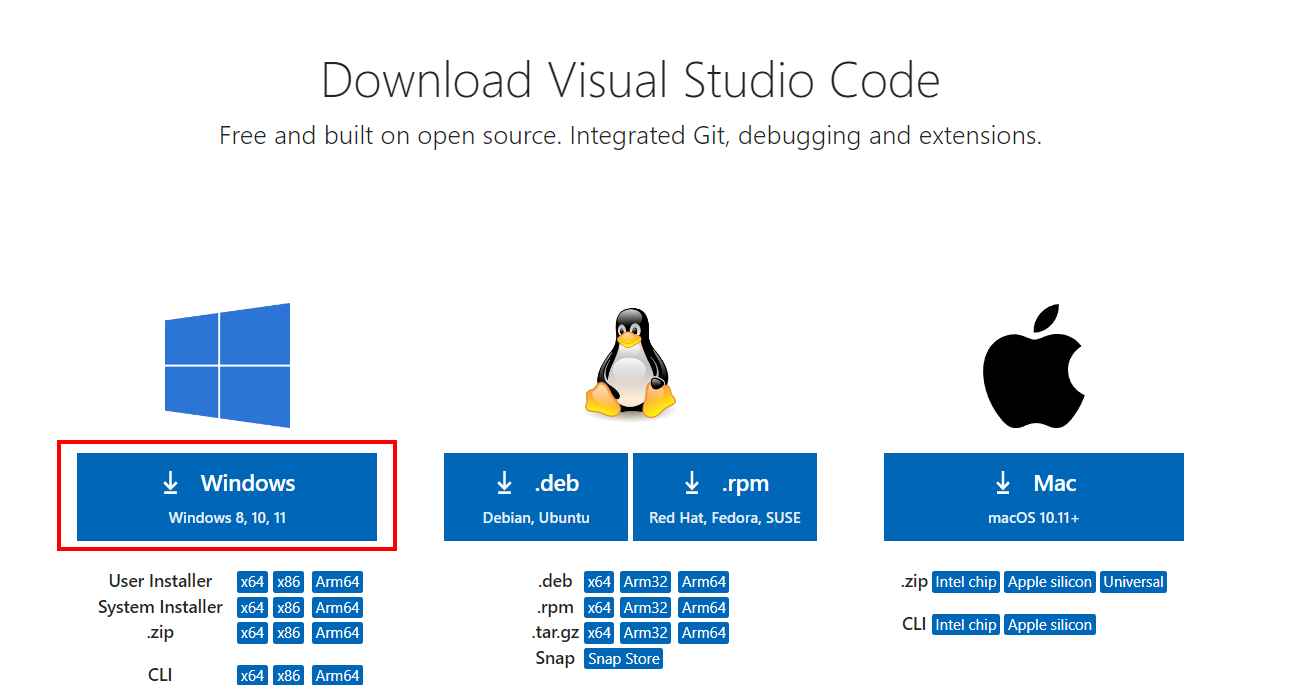Download the .rpm package for Red Hat, Fedora, SUSE
The width and height of the screenshot is (1312, 687).
coord(724,497)
